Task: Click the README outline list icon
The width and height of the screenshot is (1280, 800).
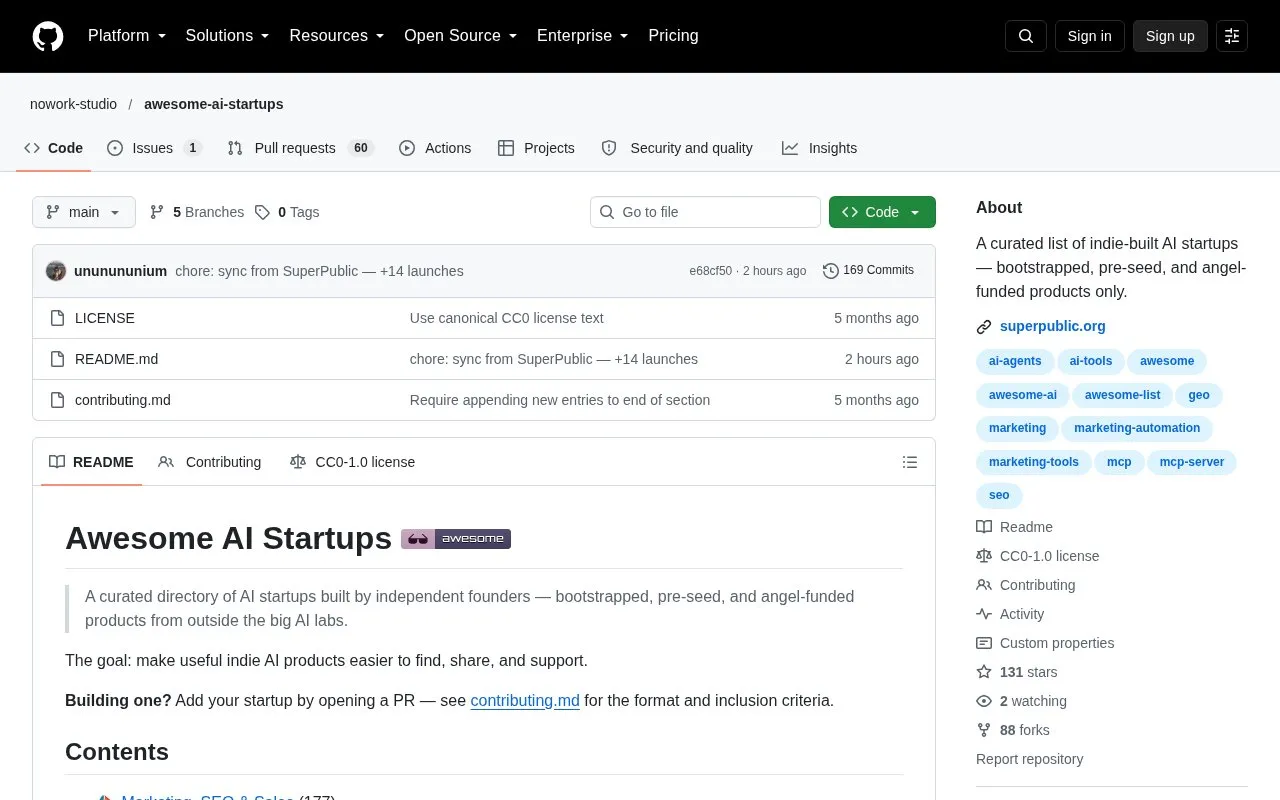Action: (910, 462)
